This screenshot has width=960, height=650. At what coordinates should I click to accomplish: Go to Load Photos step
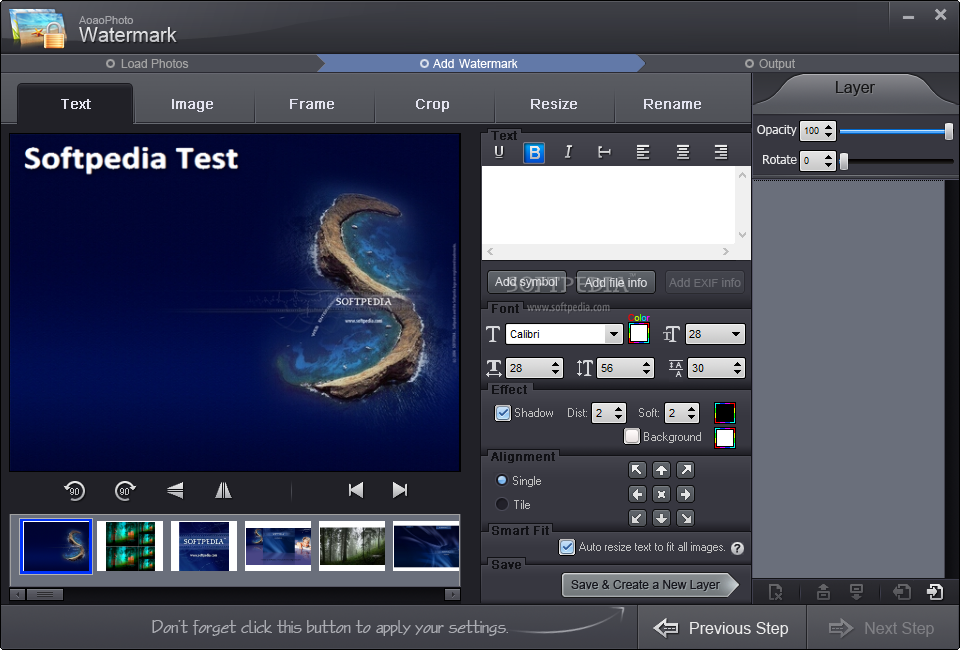coord(147,64)
